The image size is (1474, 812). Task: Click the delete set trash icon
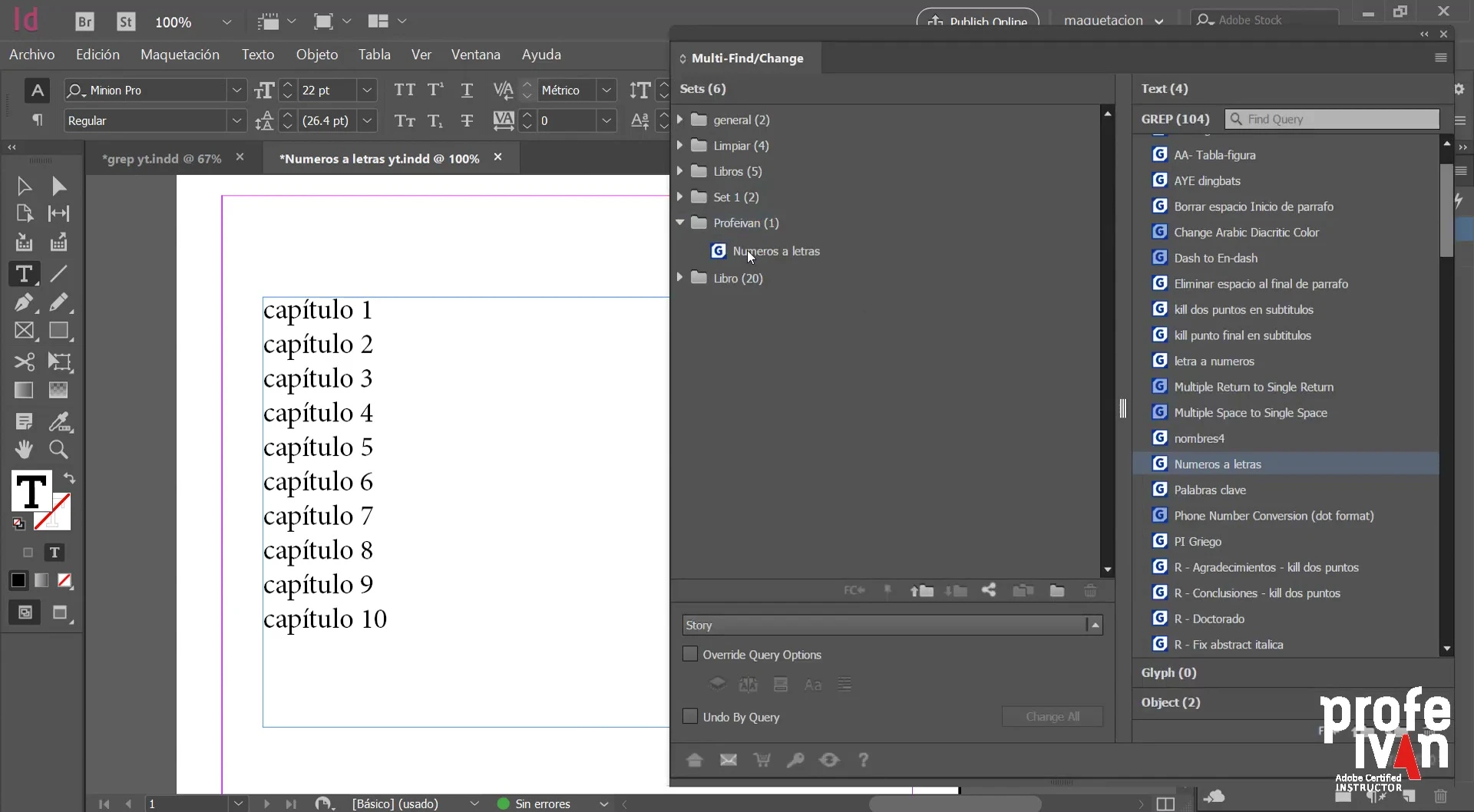1090,590
